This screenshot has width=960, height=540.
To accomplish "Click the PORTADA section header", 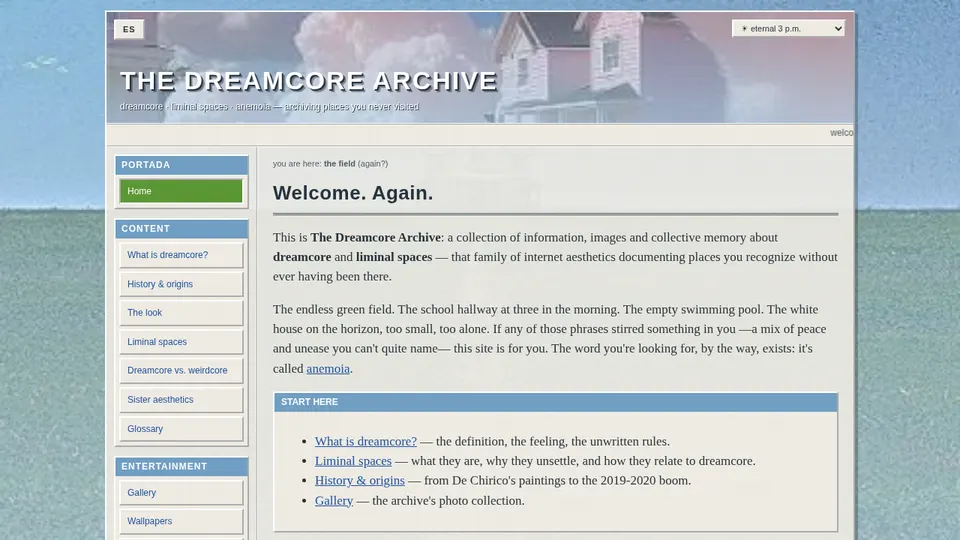I will (181, 165).
